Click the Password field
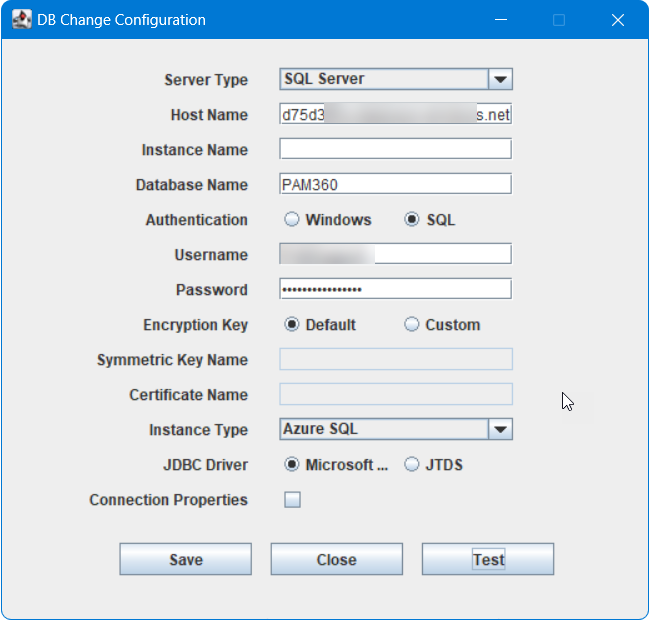This screenshot has width=649, height=620. (x=396, y=289)
